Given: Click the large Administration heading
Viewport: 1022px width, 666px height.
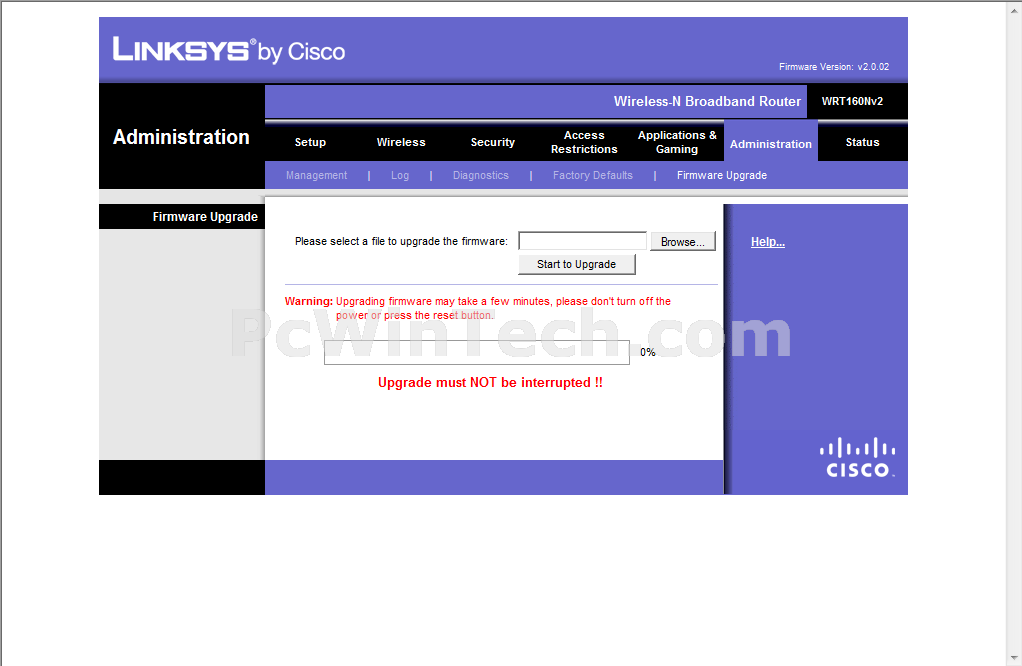Looking at the screenshot, I should (181, 137).
